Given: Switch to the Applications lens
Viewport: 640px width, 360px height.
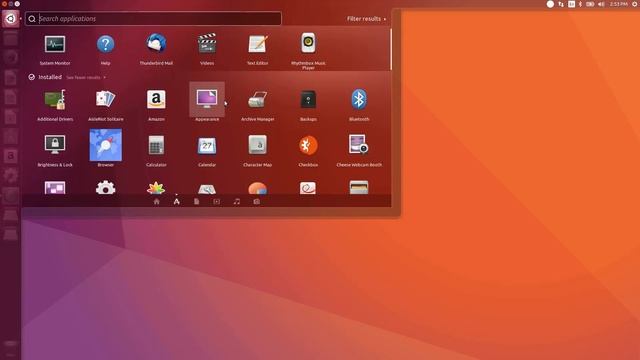Looking at the screenshot, I should (176, 202).
